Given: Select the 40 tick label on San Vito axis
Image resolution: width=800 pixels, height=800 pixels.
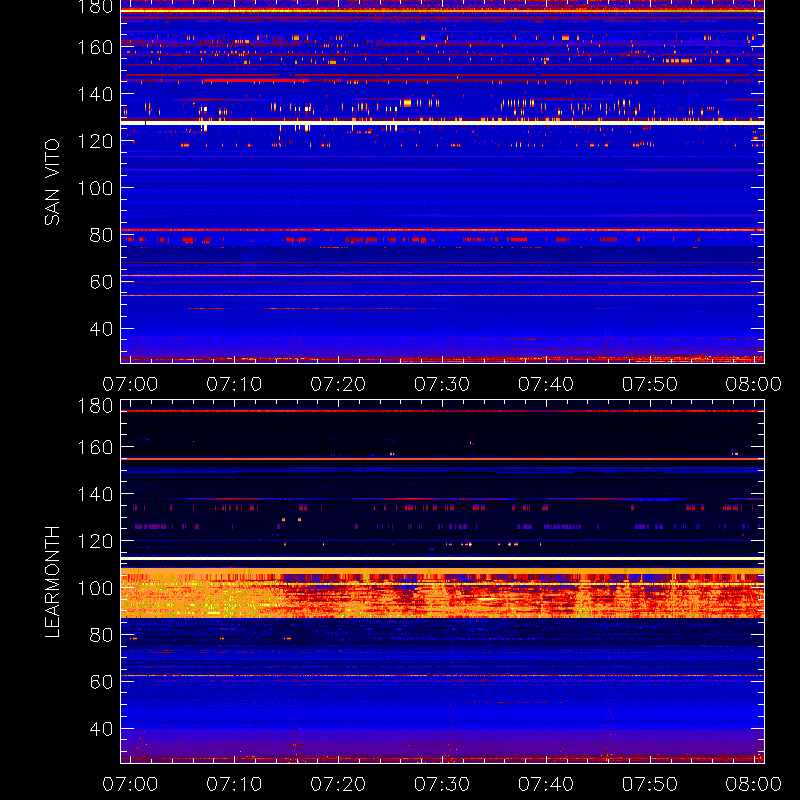Looking at the screenshot, I should pyautogui.click(x=101, y=329).
